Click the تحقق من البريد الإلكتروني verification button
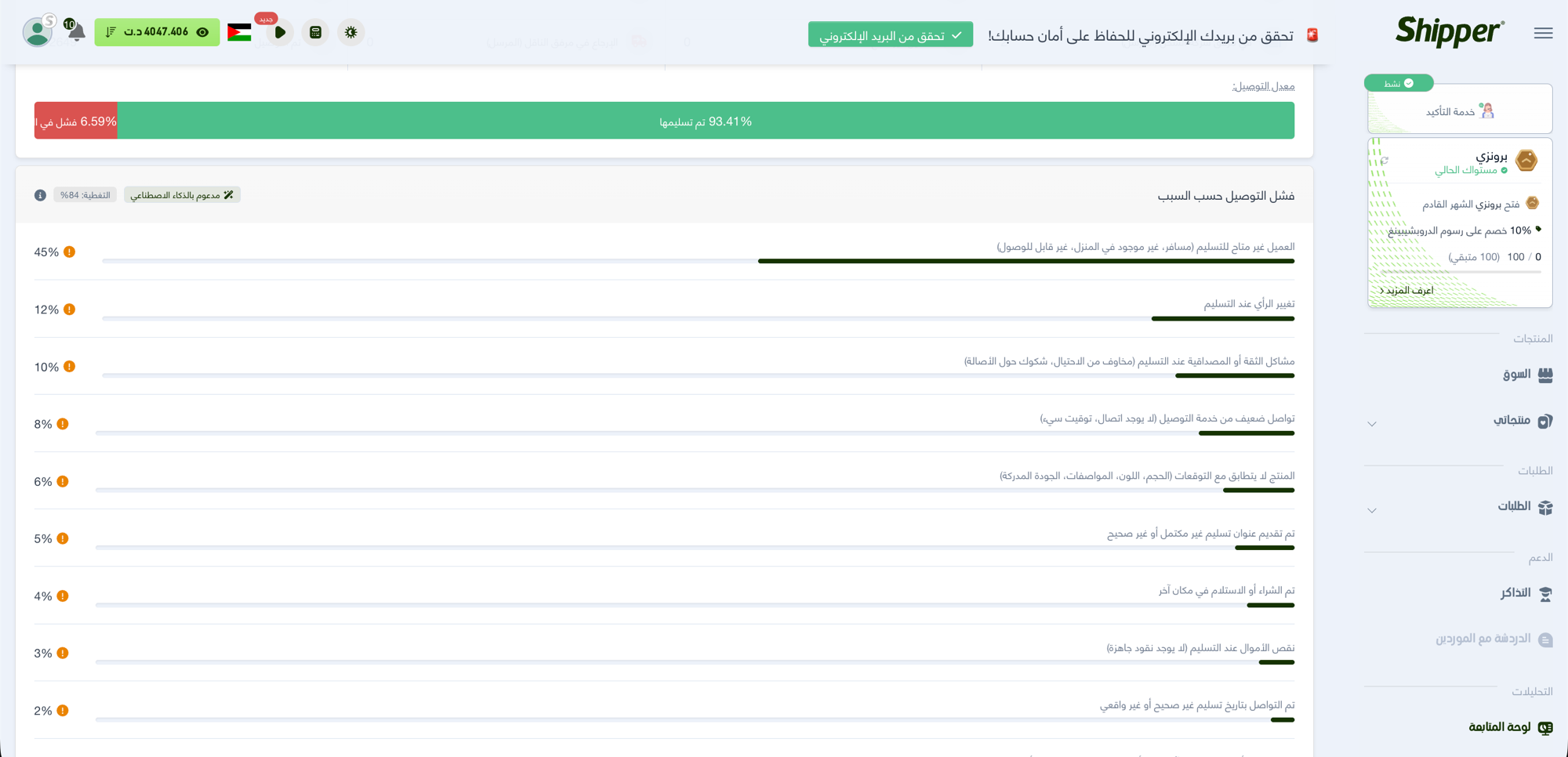This screenshot has height=757, width=1568. coord(890,34)
